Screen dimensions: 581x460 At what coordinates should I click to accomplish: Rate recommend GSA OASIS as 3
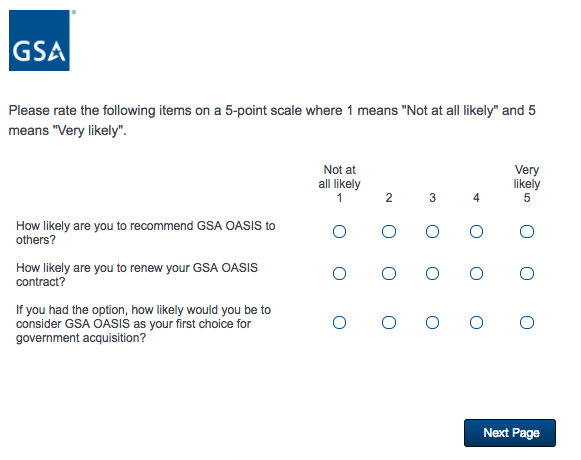coord(432,232)
